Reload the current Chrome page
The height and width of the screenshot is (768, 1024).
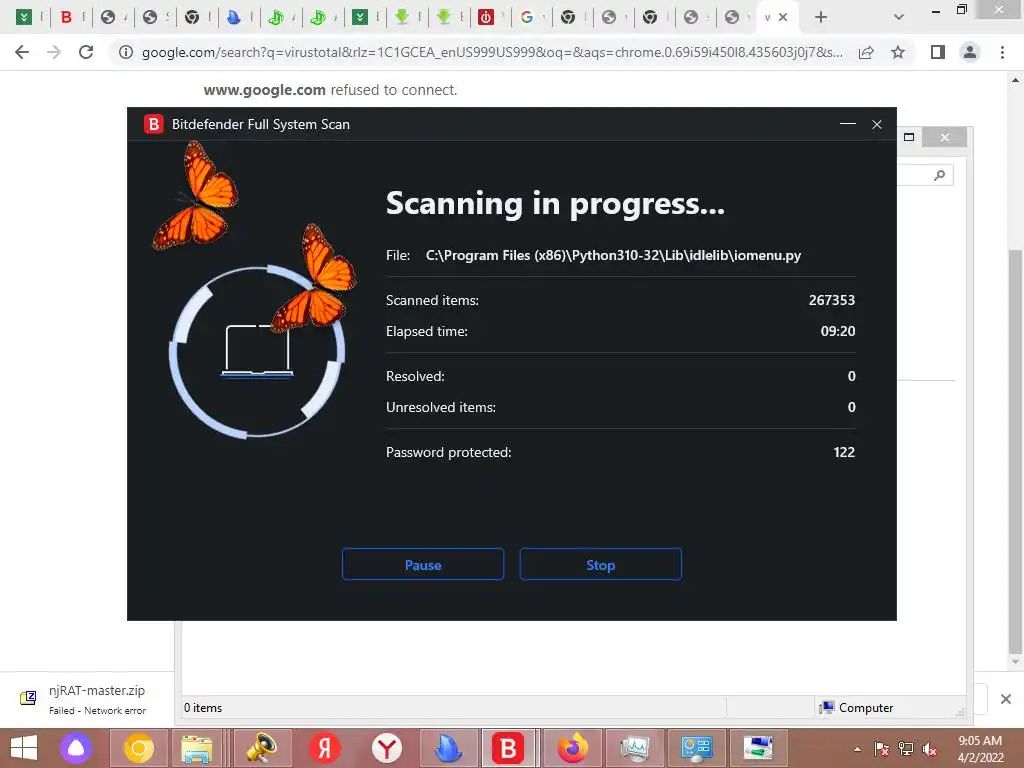(86, 52)
